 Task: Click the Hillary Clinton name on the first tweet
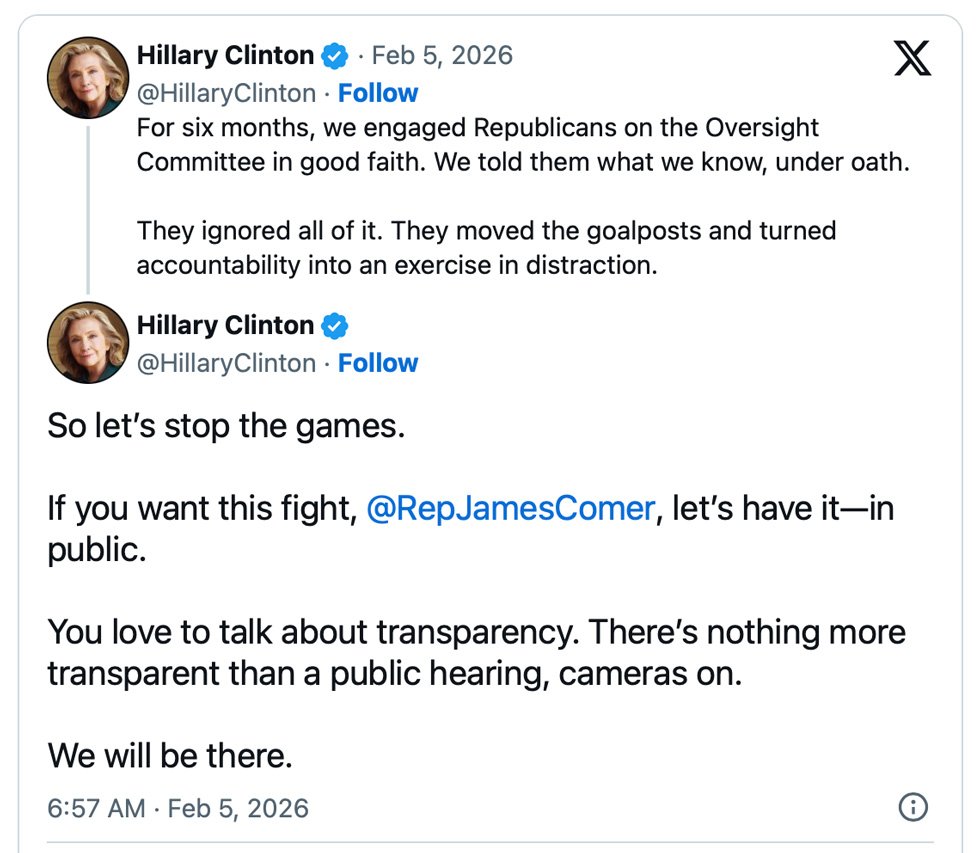225,55
